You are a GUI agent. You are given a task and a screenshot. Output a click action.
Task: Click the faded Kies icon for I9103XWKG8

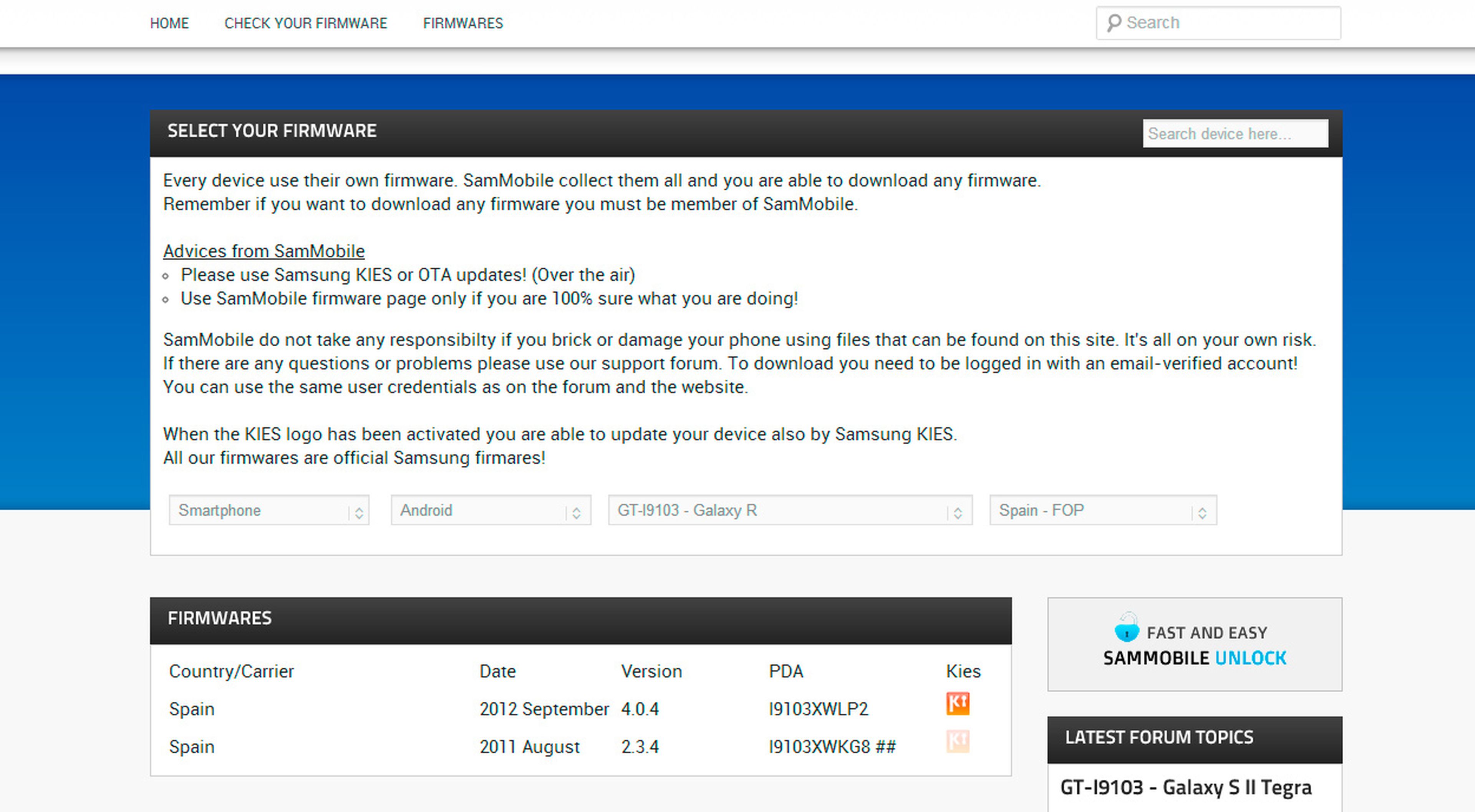957,741
